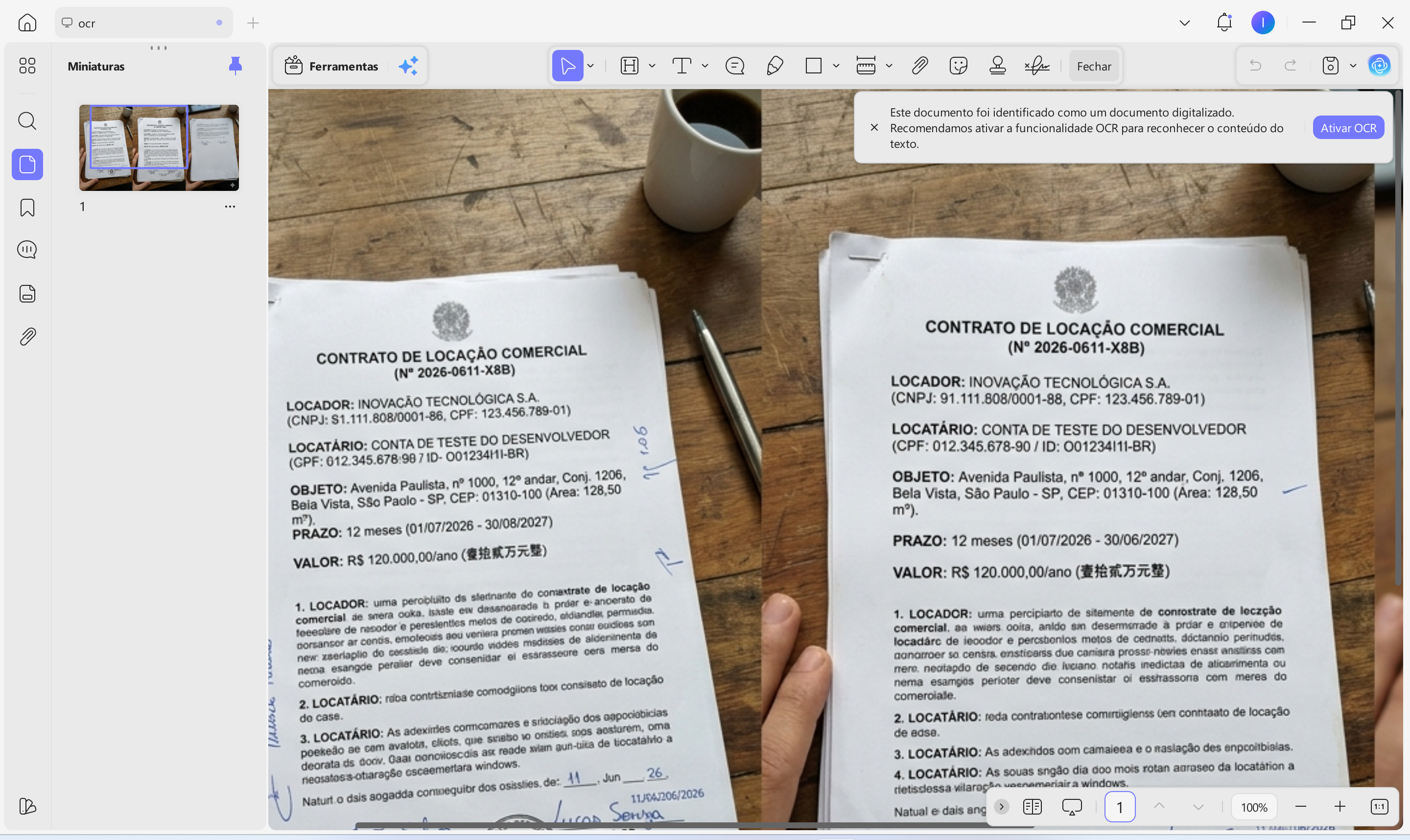This screenshot has width=1410, height=840.
Task: Click the attach file toolbar icon
Action: [x=920, y=66]
